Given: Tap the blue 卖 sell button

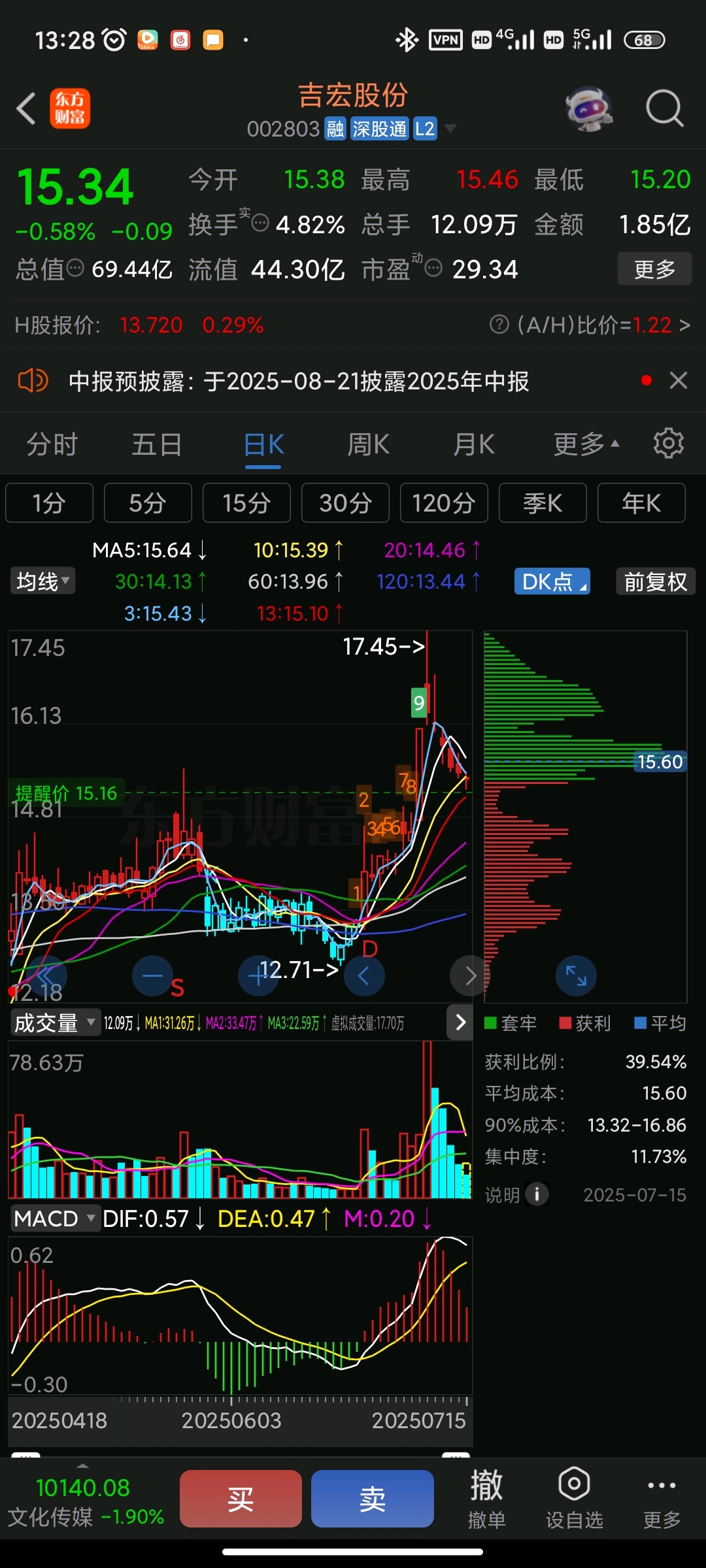Looking at the screenshot, I should pos(373,1499).
